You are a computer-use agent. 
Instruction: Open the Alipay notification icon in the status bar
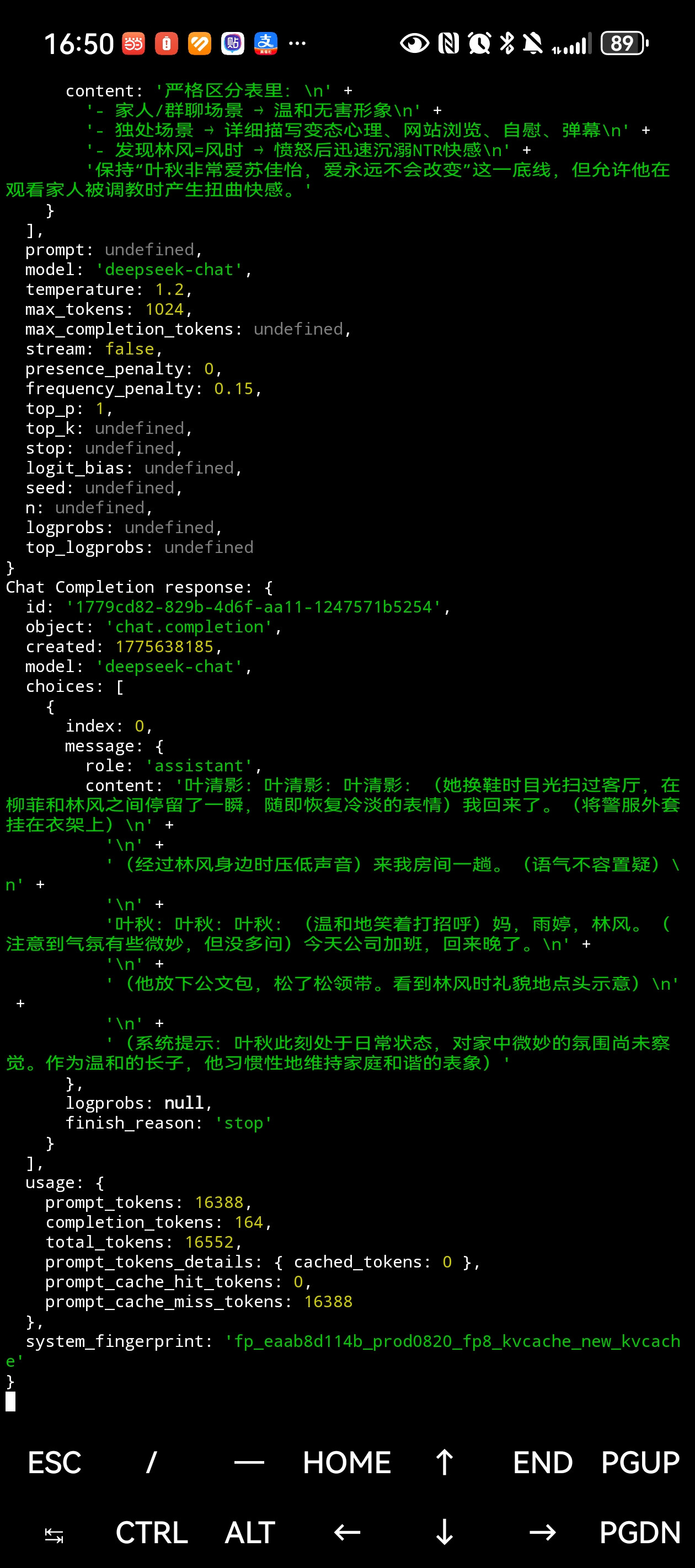(x=265, y=43)
